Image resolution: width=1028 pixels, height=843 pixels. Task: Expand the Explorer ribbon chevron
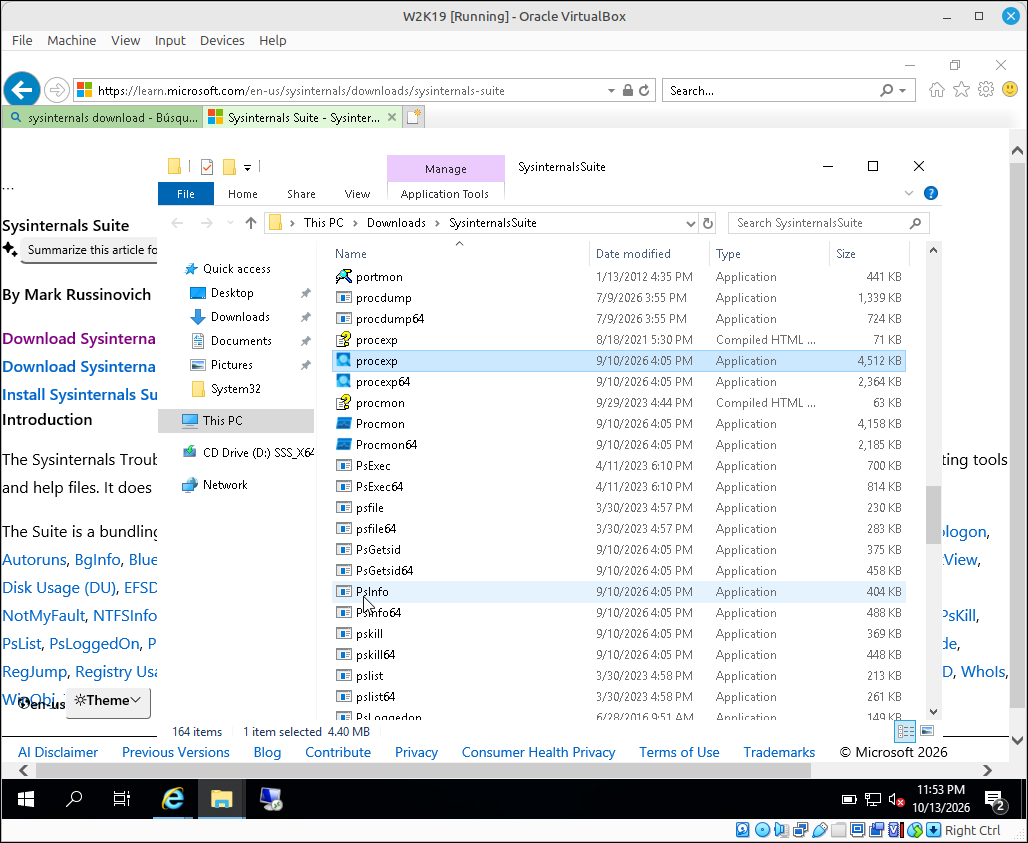(x=909, y=193)
